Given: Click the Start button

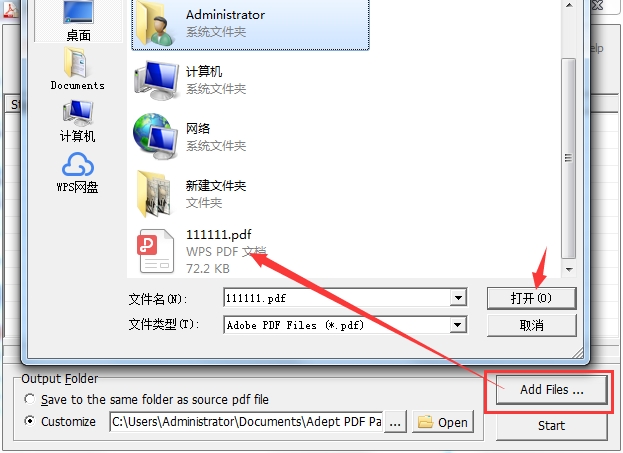Looking at the screenshot, I should coord(551,426).
